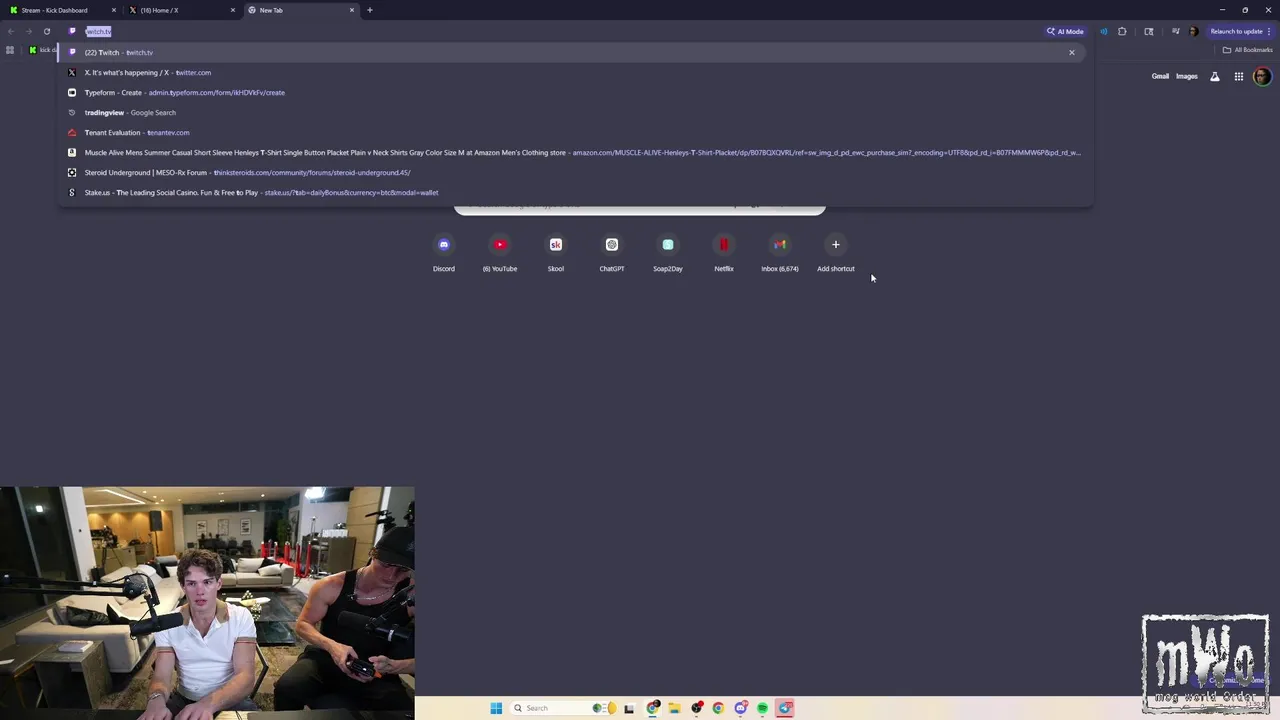The height and width of the screenshot is (720, 1280).
Task: Open the Gmail link
Action: pyautogui.click(x=1160, y=76)
